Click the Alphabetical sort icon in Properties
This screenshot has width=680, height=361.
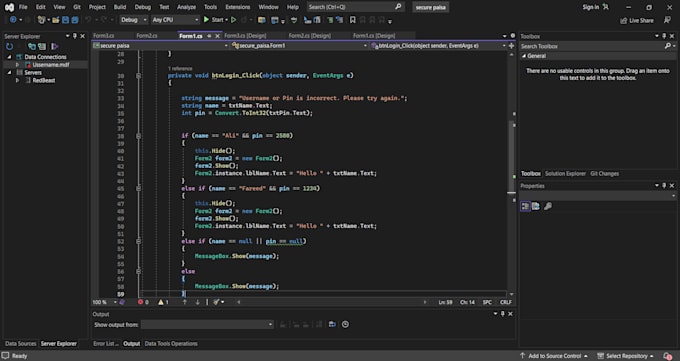536,206
